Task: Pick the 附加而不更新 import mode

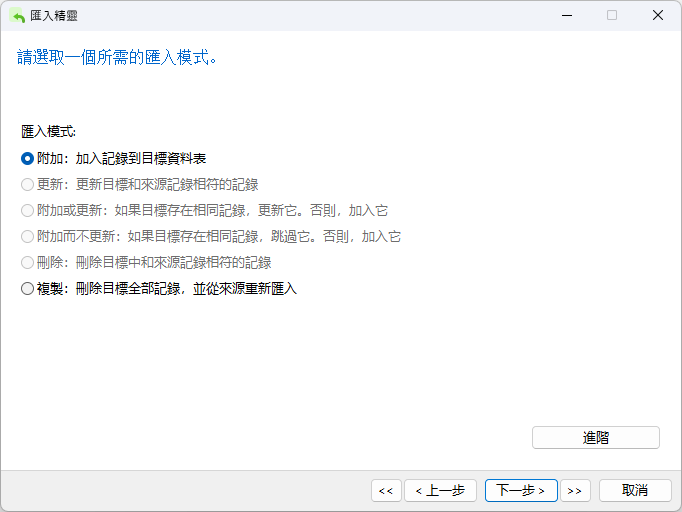Action: pos(27,236)
